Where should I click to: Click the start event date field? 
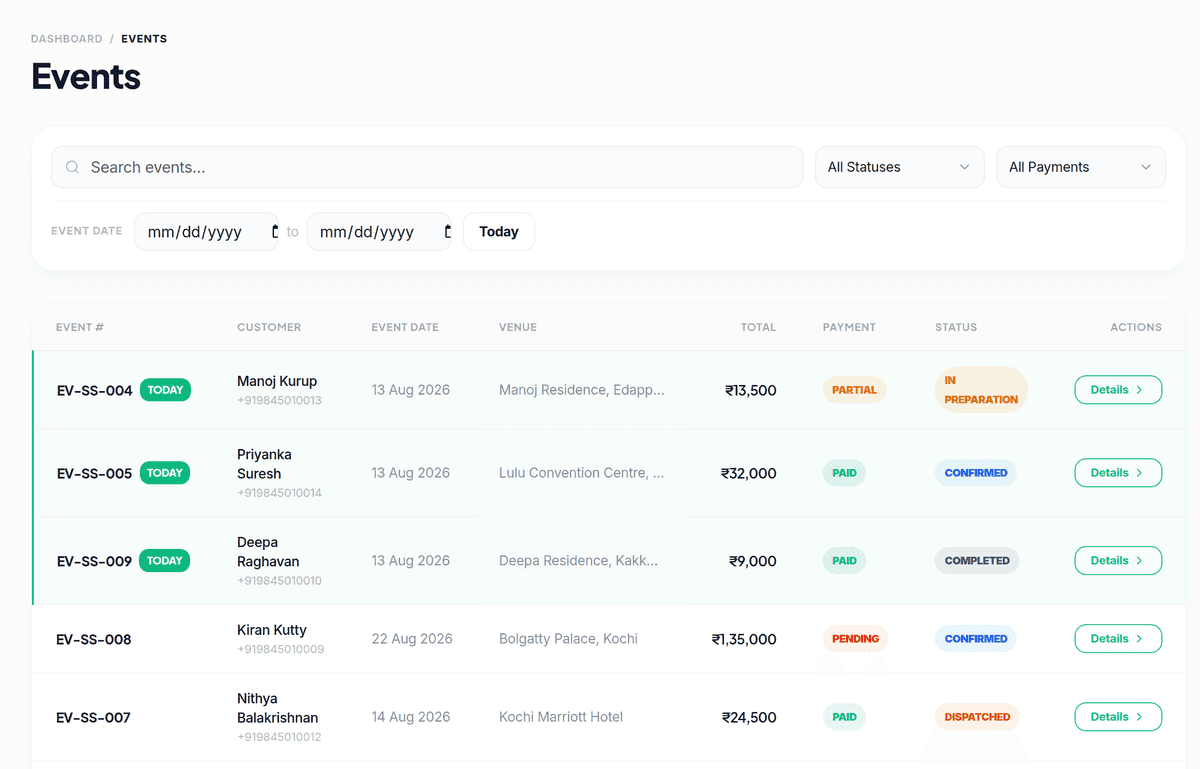(206, 232)
